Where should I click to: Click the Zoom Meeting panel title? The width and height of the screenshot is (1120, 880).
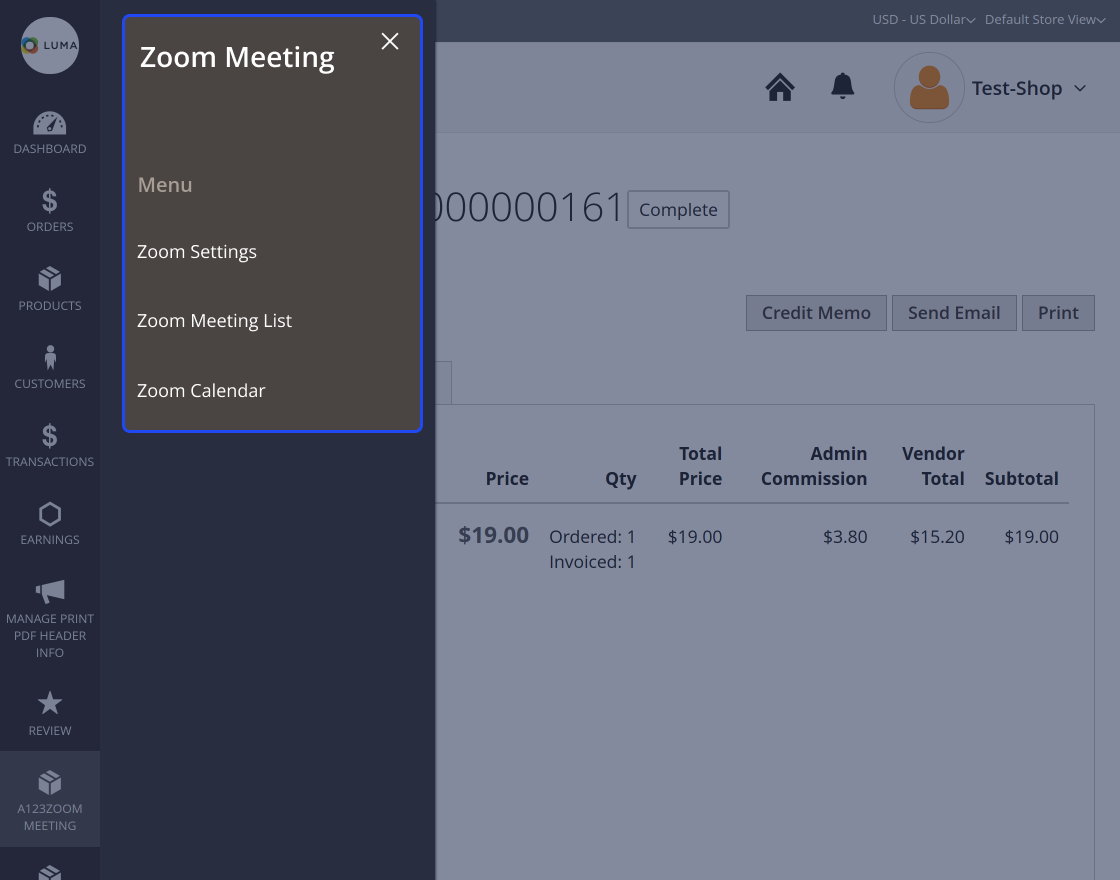coord(237,57)
